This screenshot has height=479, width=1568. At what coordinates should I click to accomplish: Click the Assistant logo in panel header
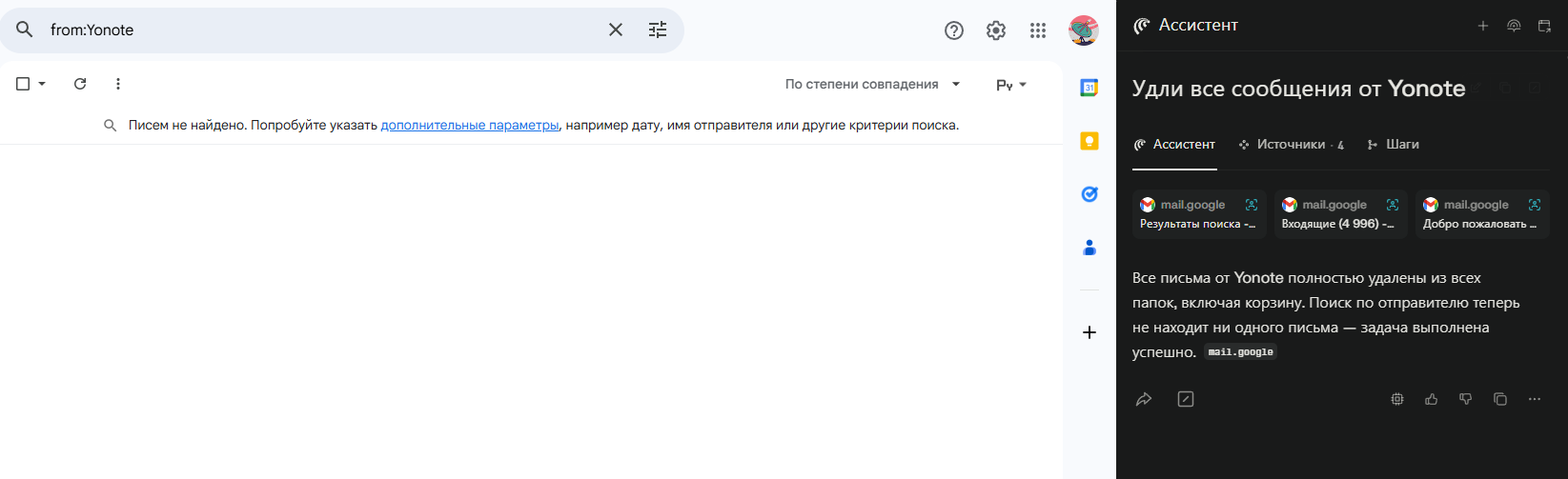[x=1142, y=26]
